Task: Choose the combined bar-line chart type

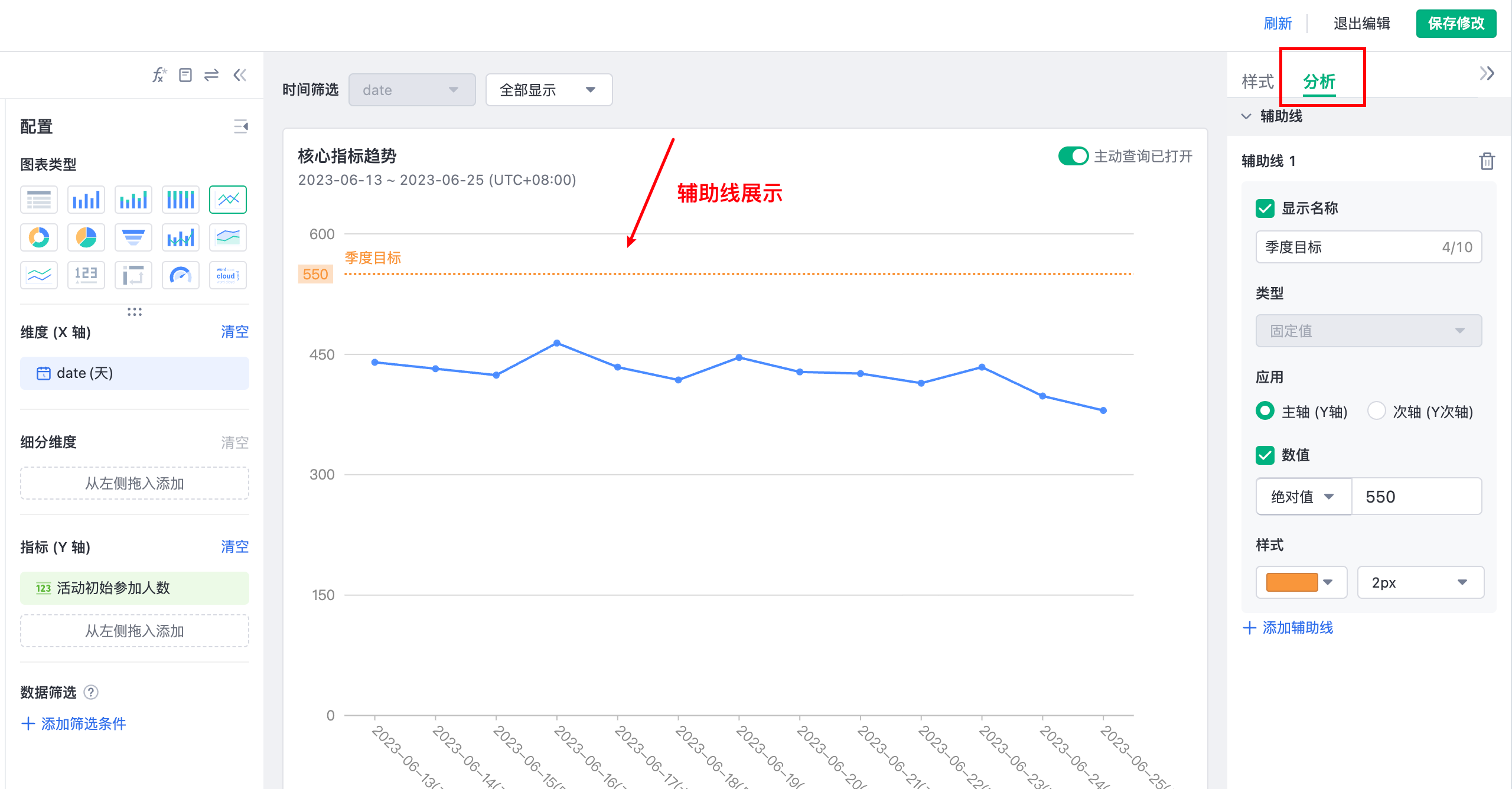Action: [x=180, y=237]
